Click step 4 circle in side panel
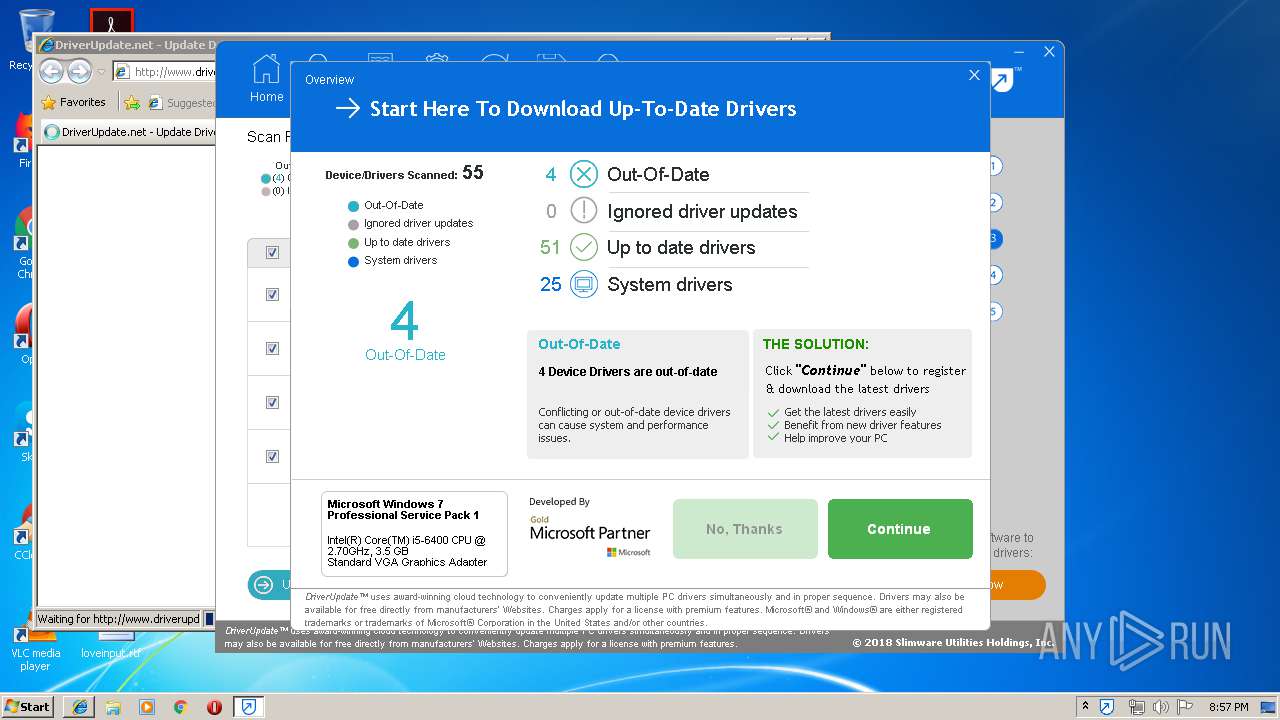This screenshot has width=1280, height=720. point(994,274)
